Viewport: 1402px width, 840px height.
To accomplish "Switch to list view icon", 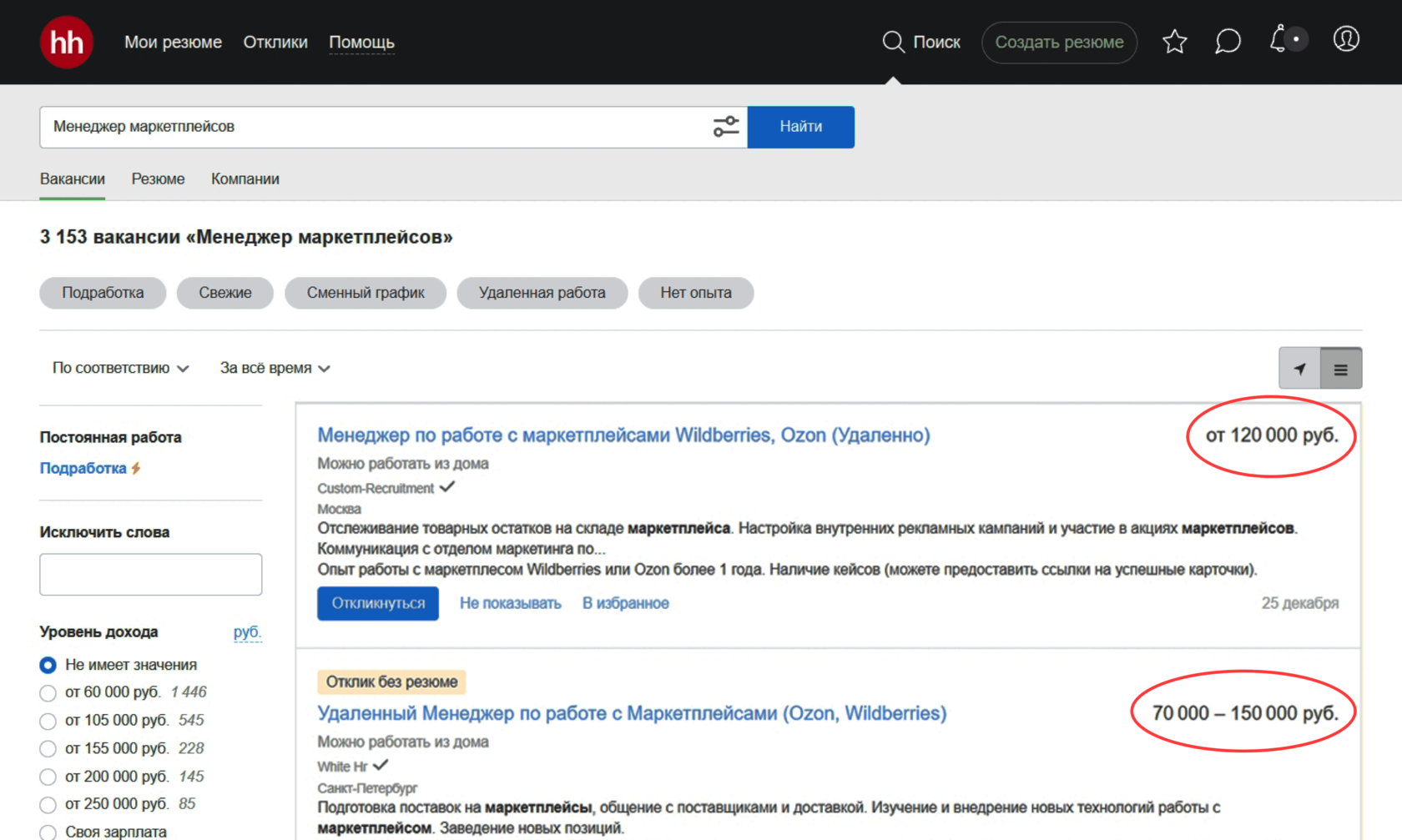I will (x=1340, y=369).
